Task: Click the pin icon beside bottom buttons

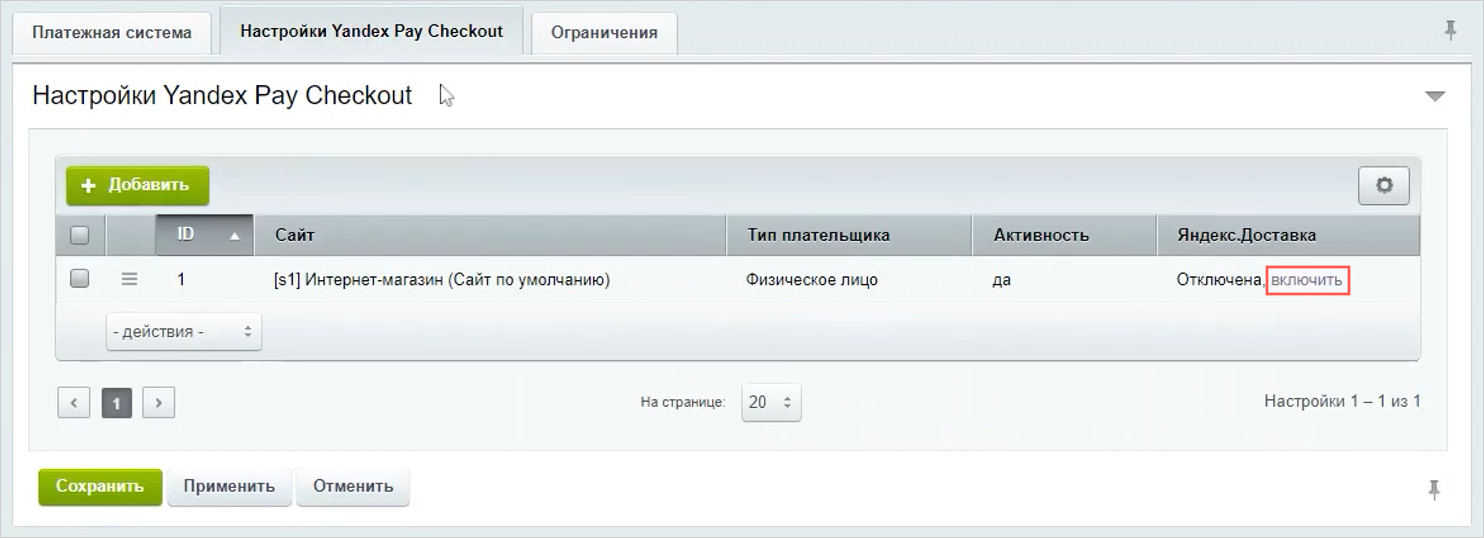Action: [x=1434, y=489]
